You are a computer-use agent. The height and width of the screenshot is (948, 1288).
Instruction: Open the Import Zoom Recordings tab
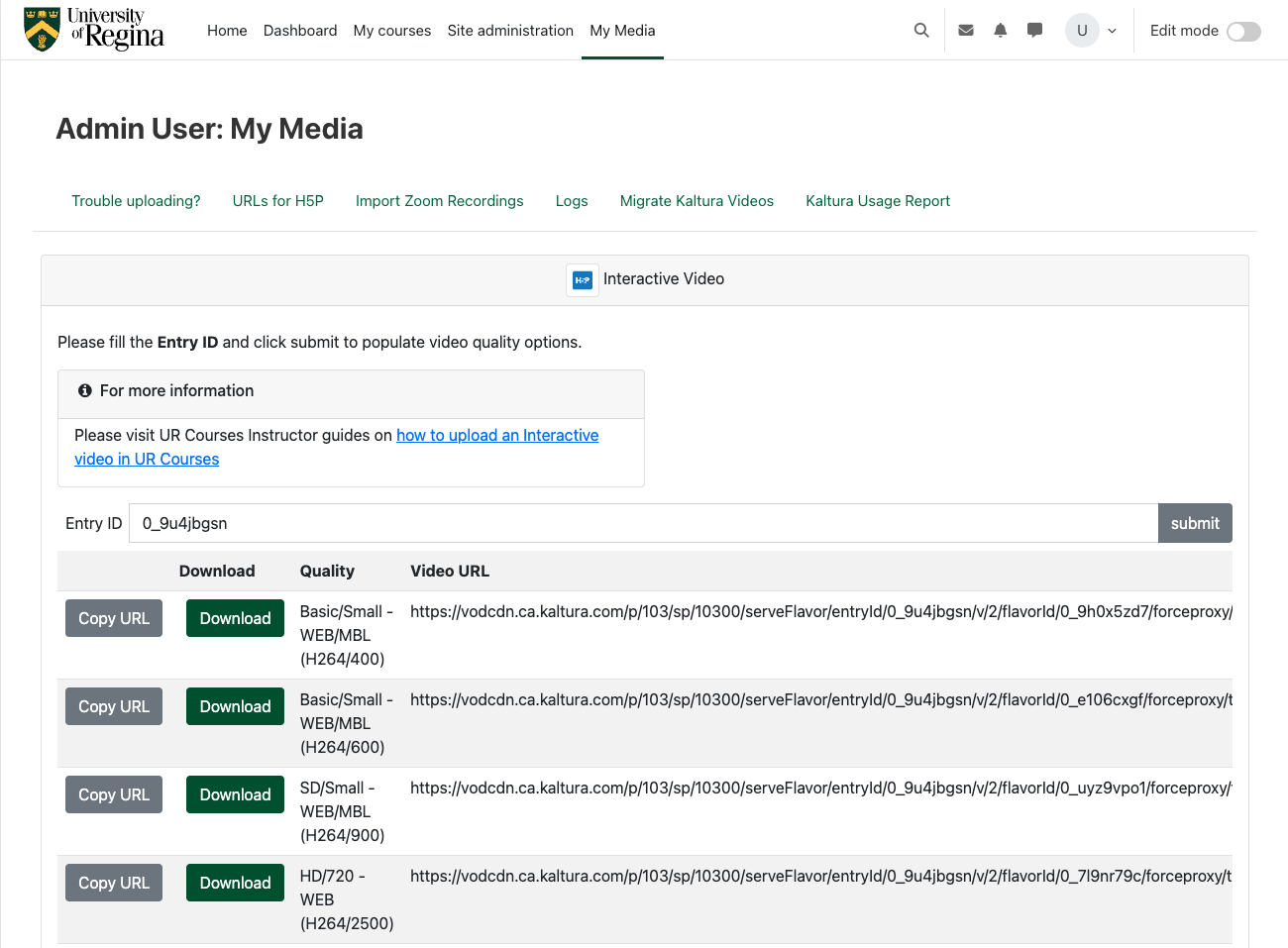pos(439,201)
